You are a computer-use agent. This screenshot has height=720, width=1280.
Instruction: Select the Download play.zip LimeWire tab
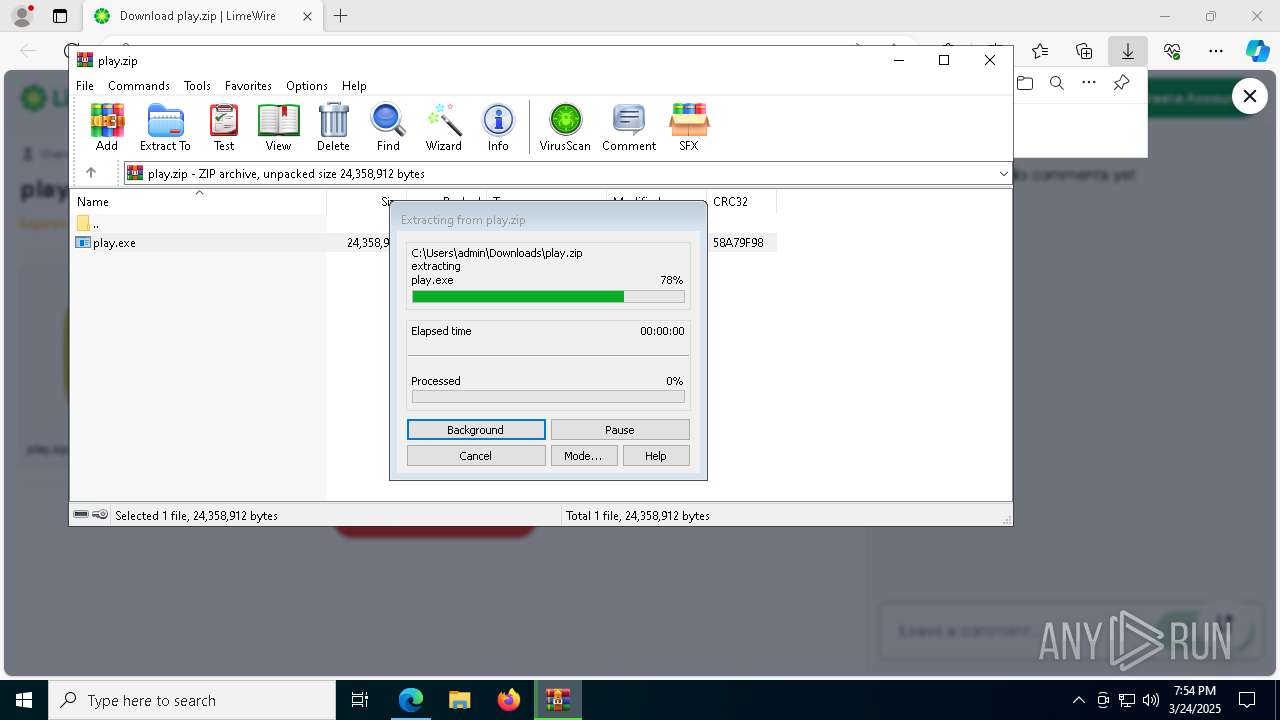(x=202, y=16)
